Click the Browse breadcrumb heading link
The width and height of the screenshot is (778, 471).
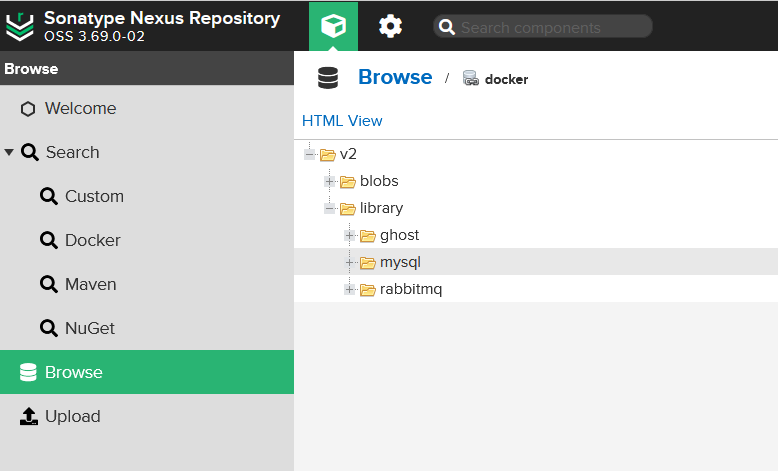coord(395,77)
